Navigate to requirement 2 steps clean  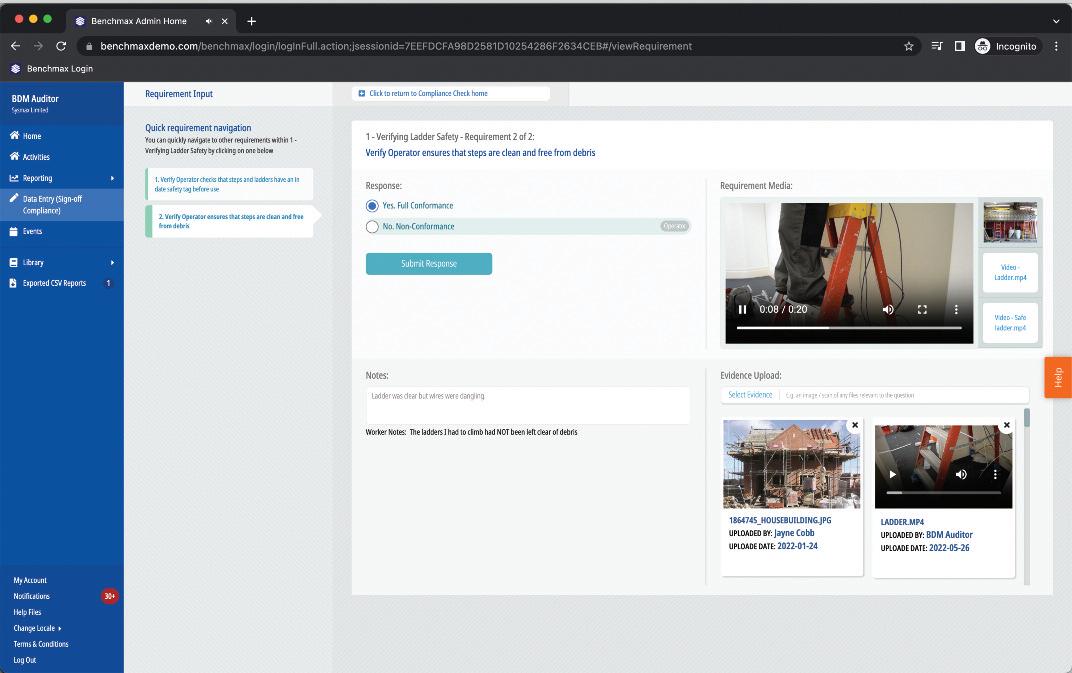coord(229,221)
